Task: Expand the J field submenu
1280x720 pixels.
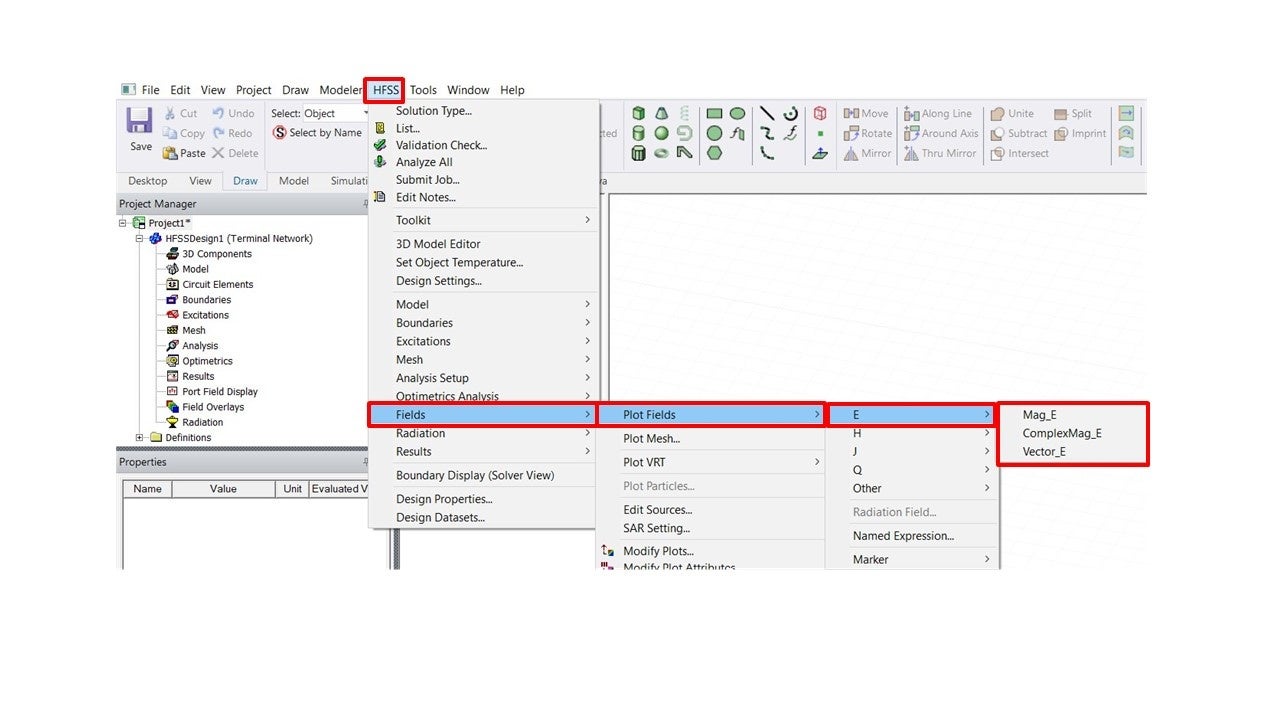Action: (911, 452)
